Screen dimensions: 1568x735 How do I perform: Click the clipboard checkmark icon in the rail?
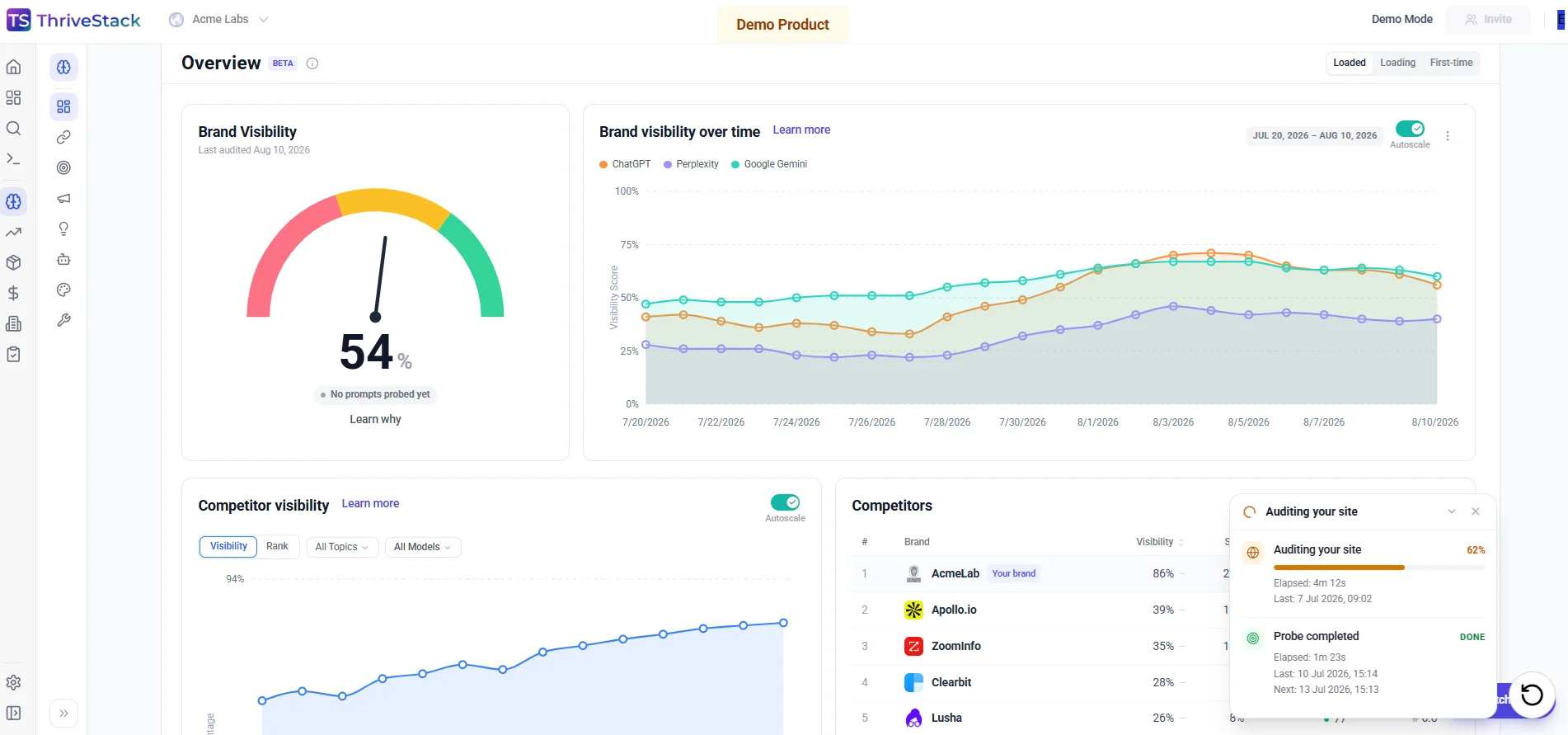coord(13,355)
